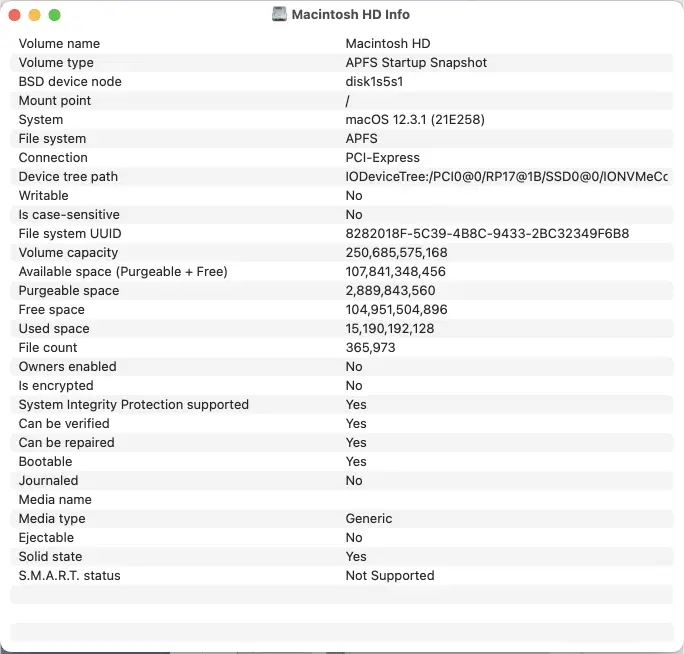Viewport: 684px width, 654px height.
Task: Select the 'Is case-sensitive' label
Action: click(69, 215)
